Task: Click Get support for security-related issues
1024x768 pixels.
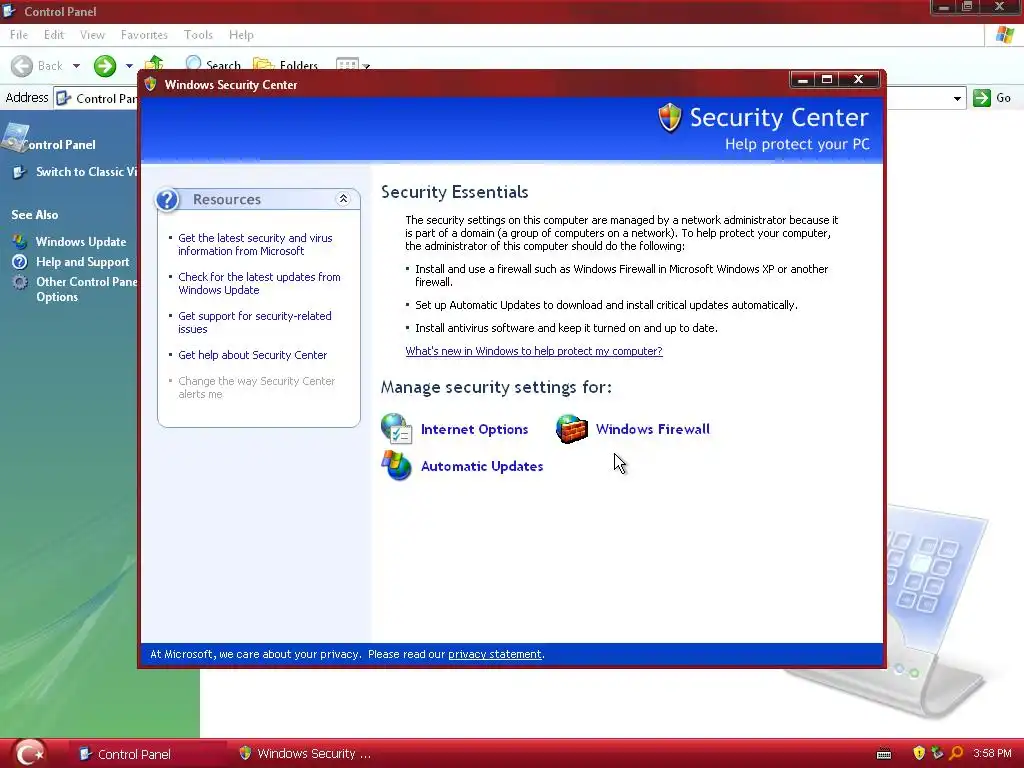Action: click(255, 323)
